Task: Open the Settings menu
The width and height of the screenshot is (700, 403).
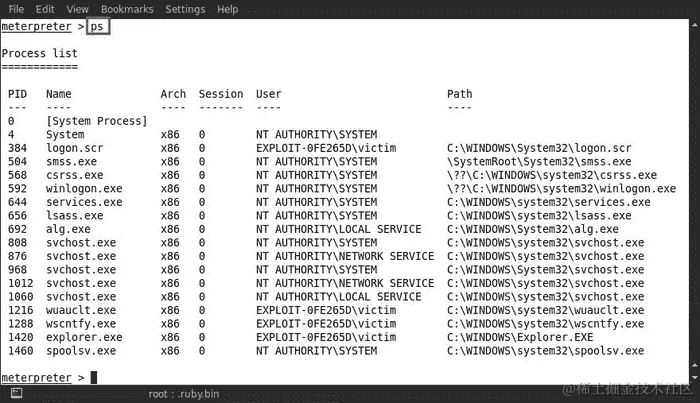Action: (185, 9)
